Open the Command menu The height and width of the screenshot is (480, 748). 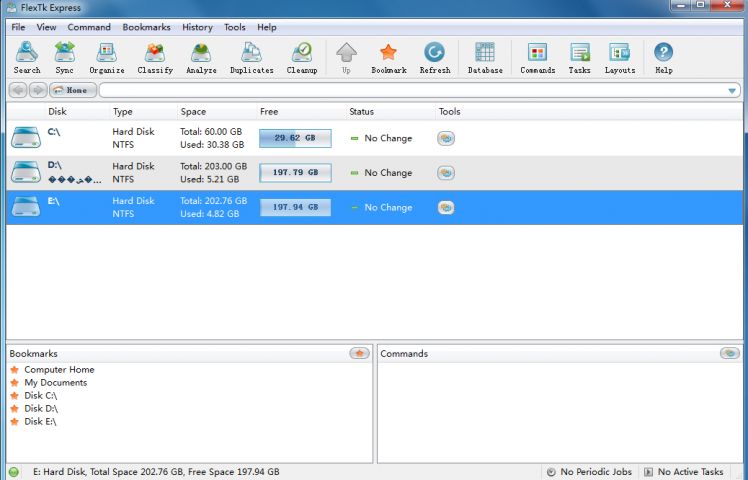tap(89, 27)
